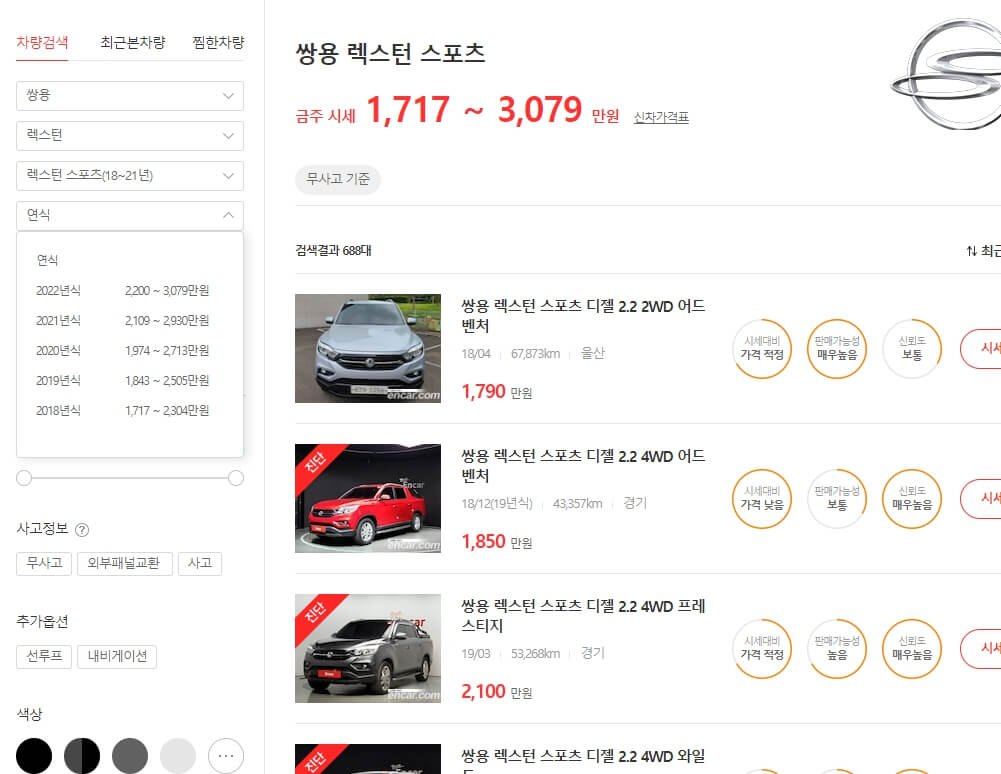The image size is (1001, 774).
Task: Click 시세대비 가격 적정 badge for 2,100만원 car
Action: (x=762, y=648)
